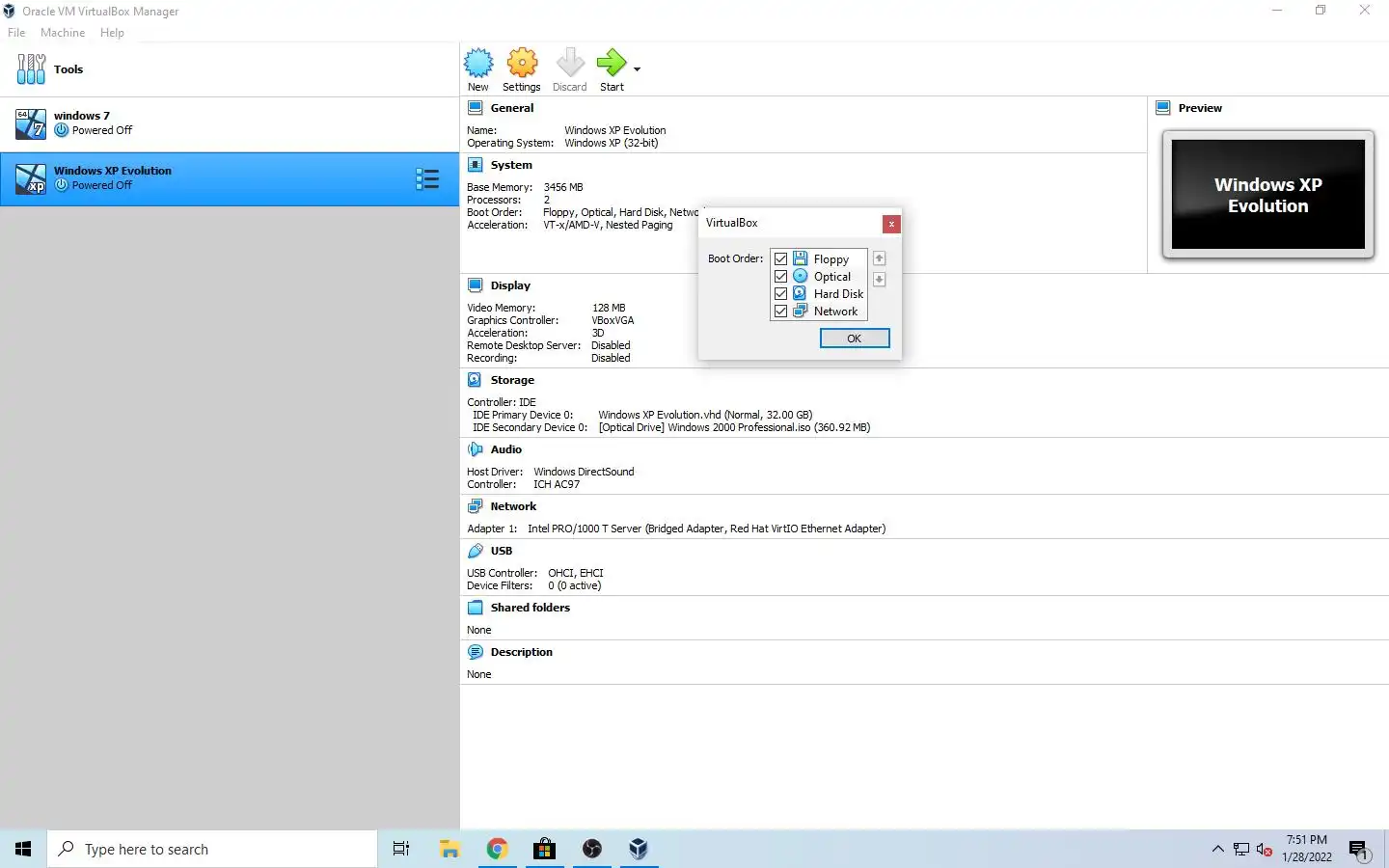Click the System section icon
Viewport: 1389px width, 868px height.
(475, 165)
